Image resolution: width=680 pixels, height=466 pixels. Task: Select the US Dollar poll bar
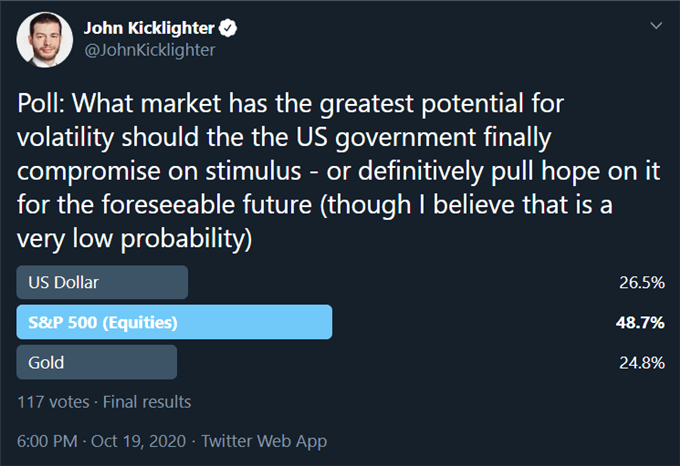point(102,282)
